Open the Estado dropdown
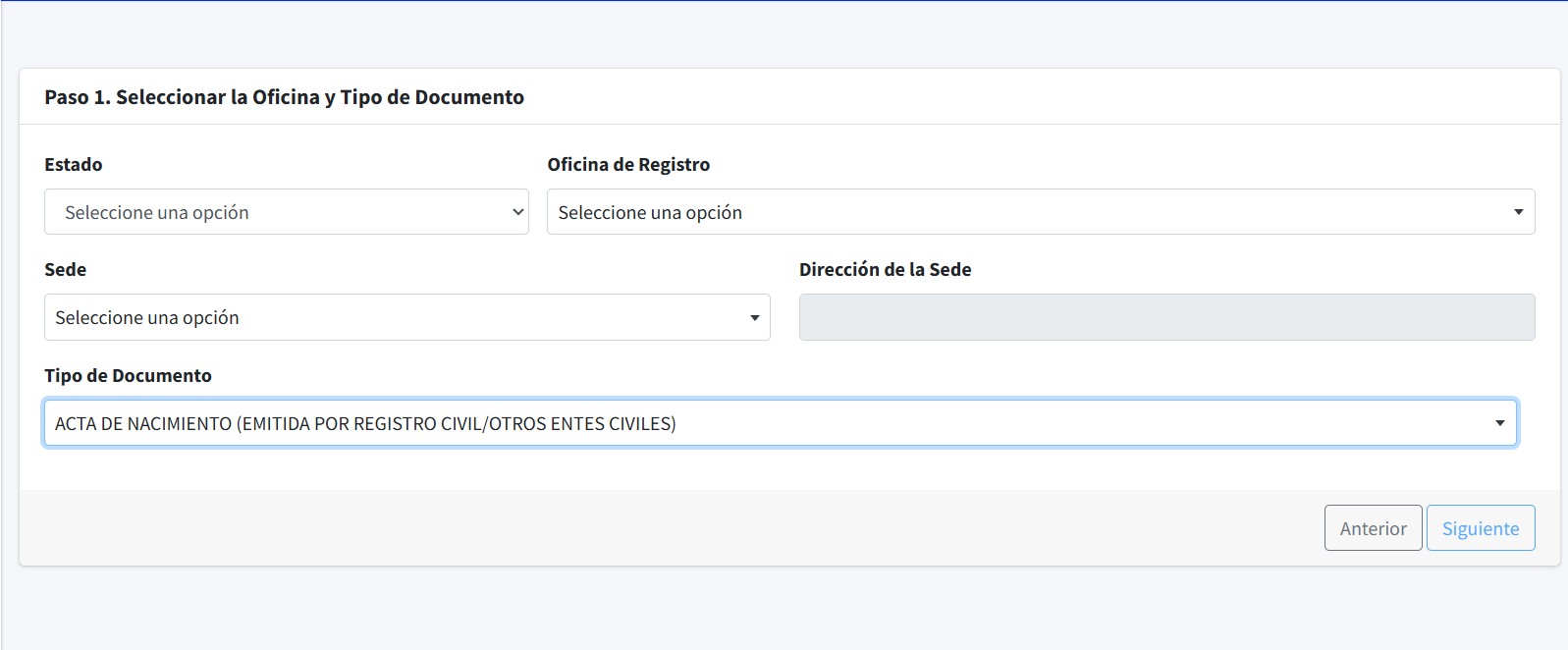The width and height of the screenshot is (1568, 650). click(x=286, y=212)
